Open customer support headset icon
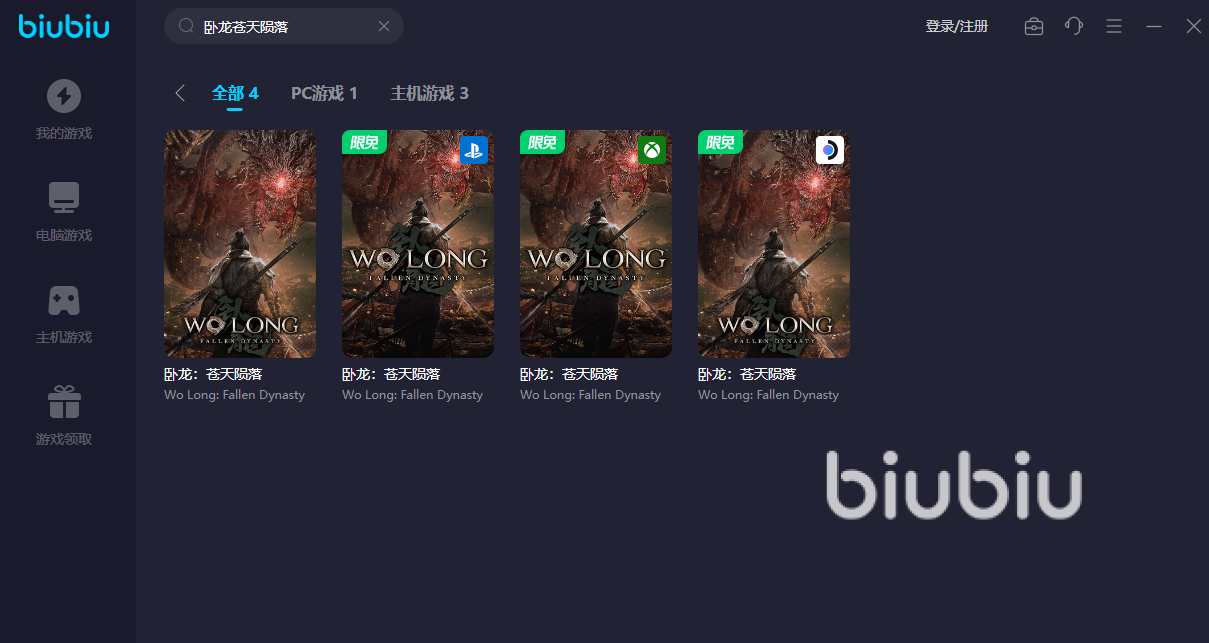 (1074, 27)
